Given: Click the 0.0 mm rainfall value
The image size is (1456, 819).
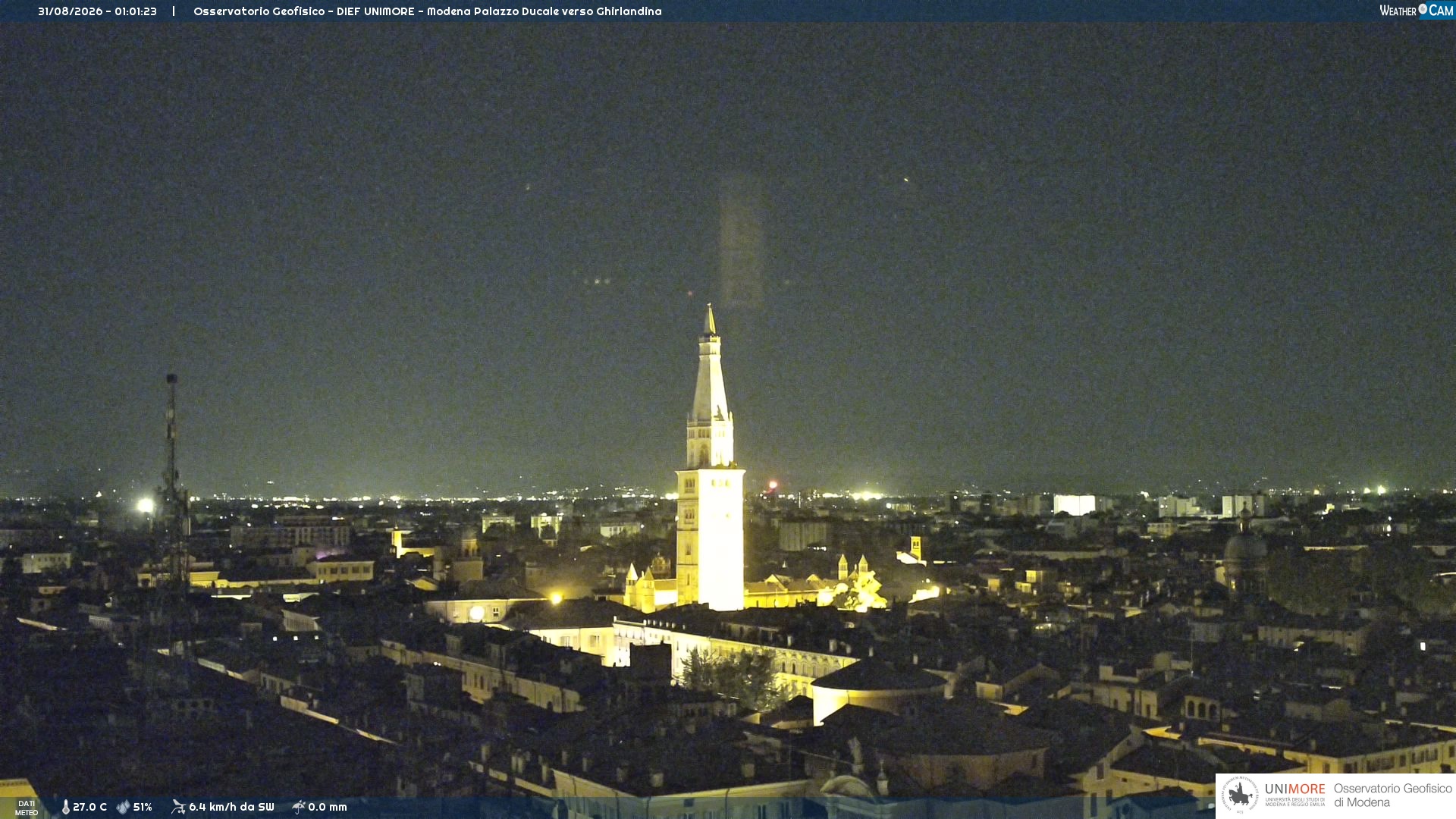Looking at the screenshot, I should click(328, 807).
